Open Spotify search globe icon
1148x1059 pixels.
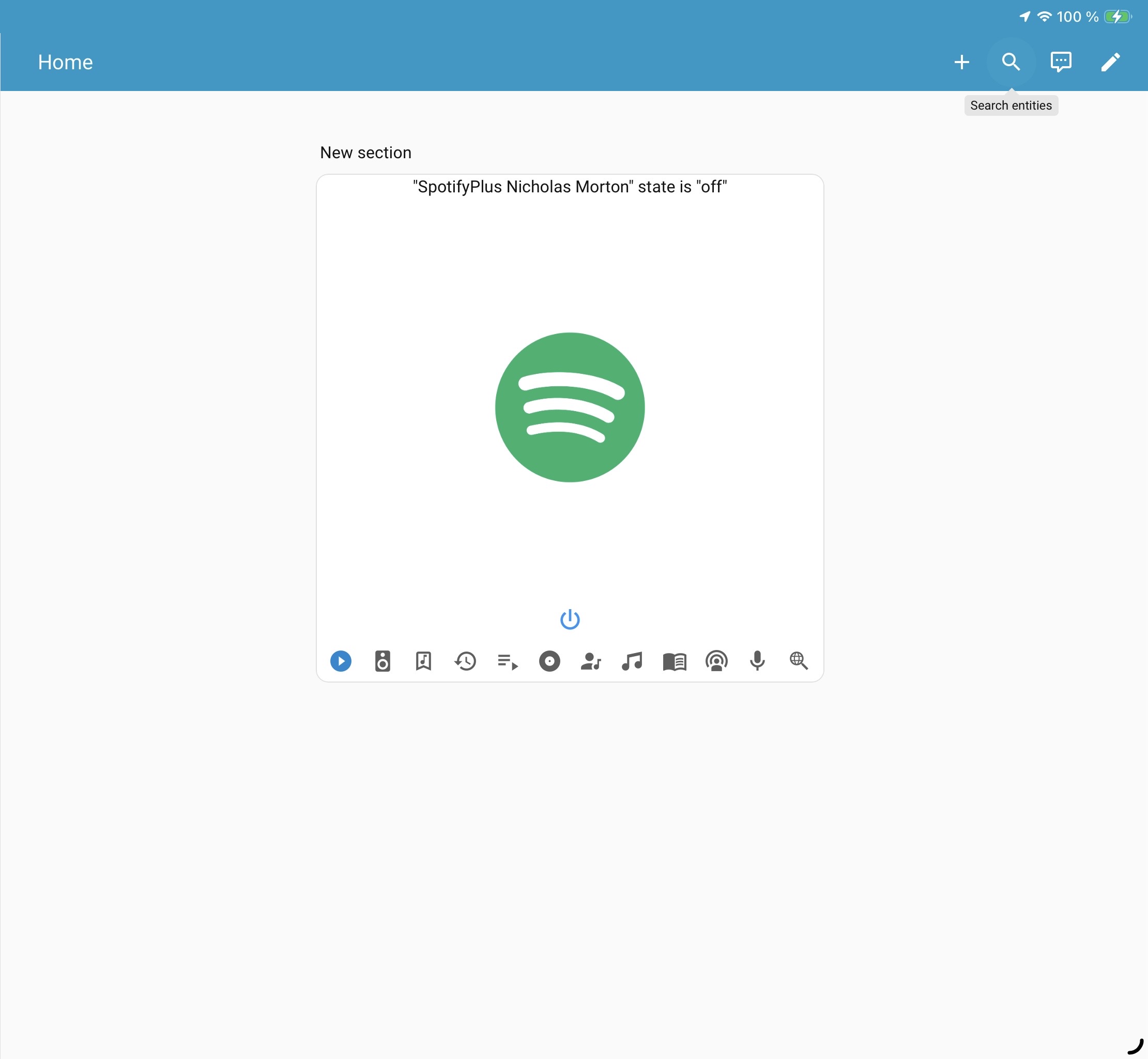pyautogui.click(x=799, y=661)
